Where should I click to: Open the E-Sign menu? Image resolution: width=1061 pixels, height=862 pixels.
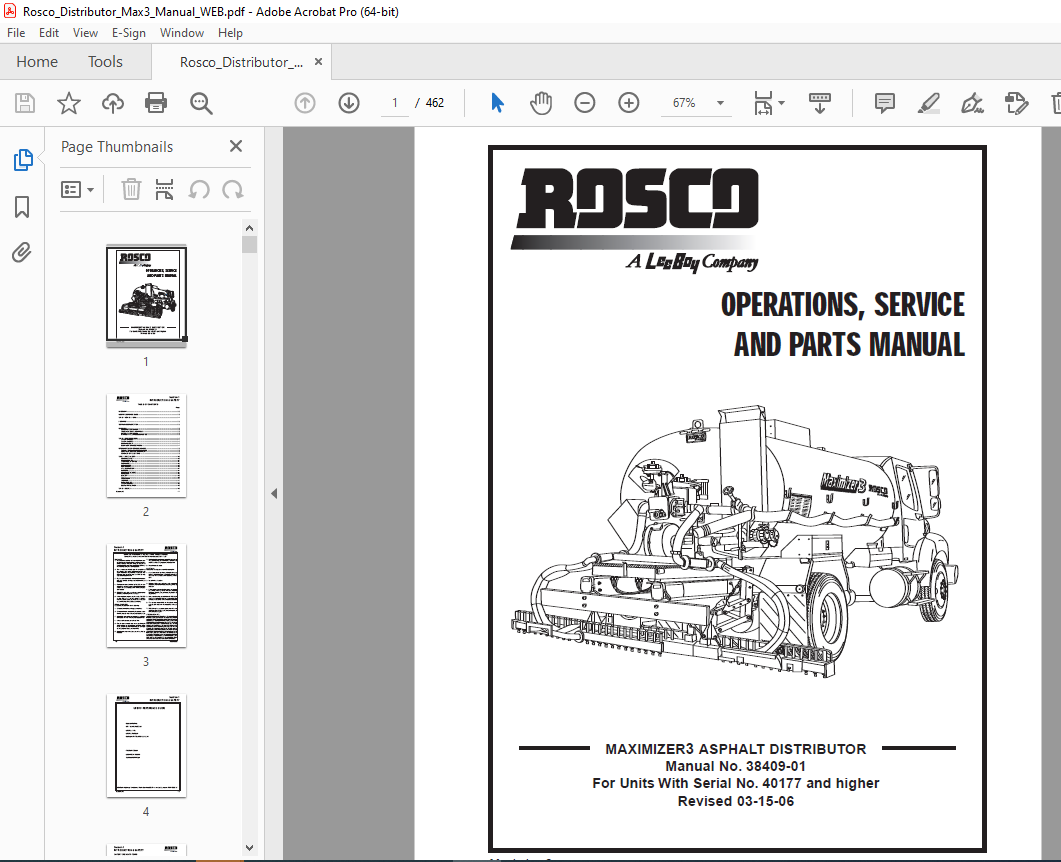(129, 32)
